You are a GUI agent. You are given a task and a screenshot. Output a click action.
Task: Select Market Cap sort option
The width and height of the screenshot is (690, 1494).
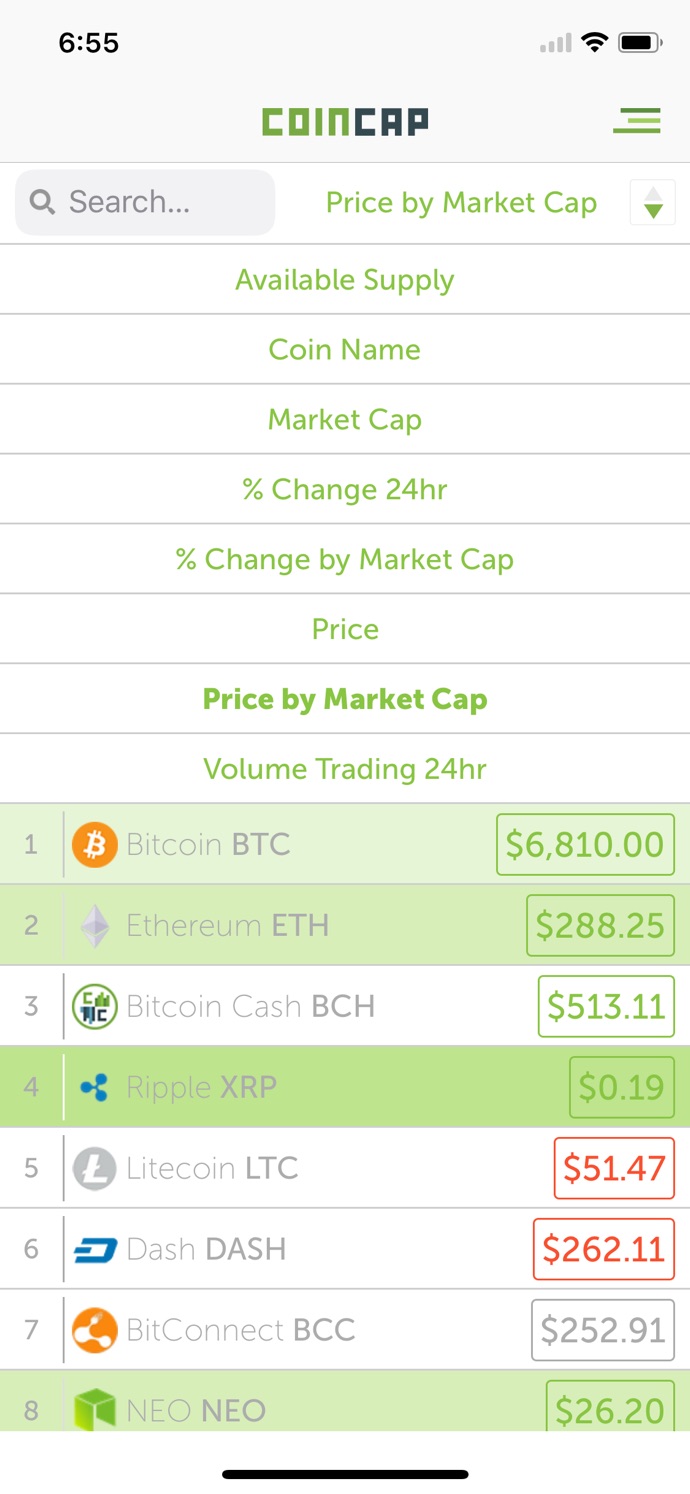pos(345,420)
